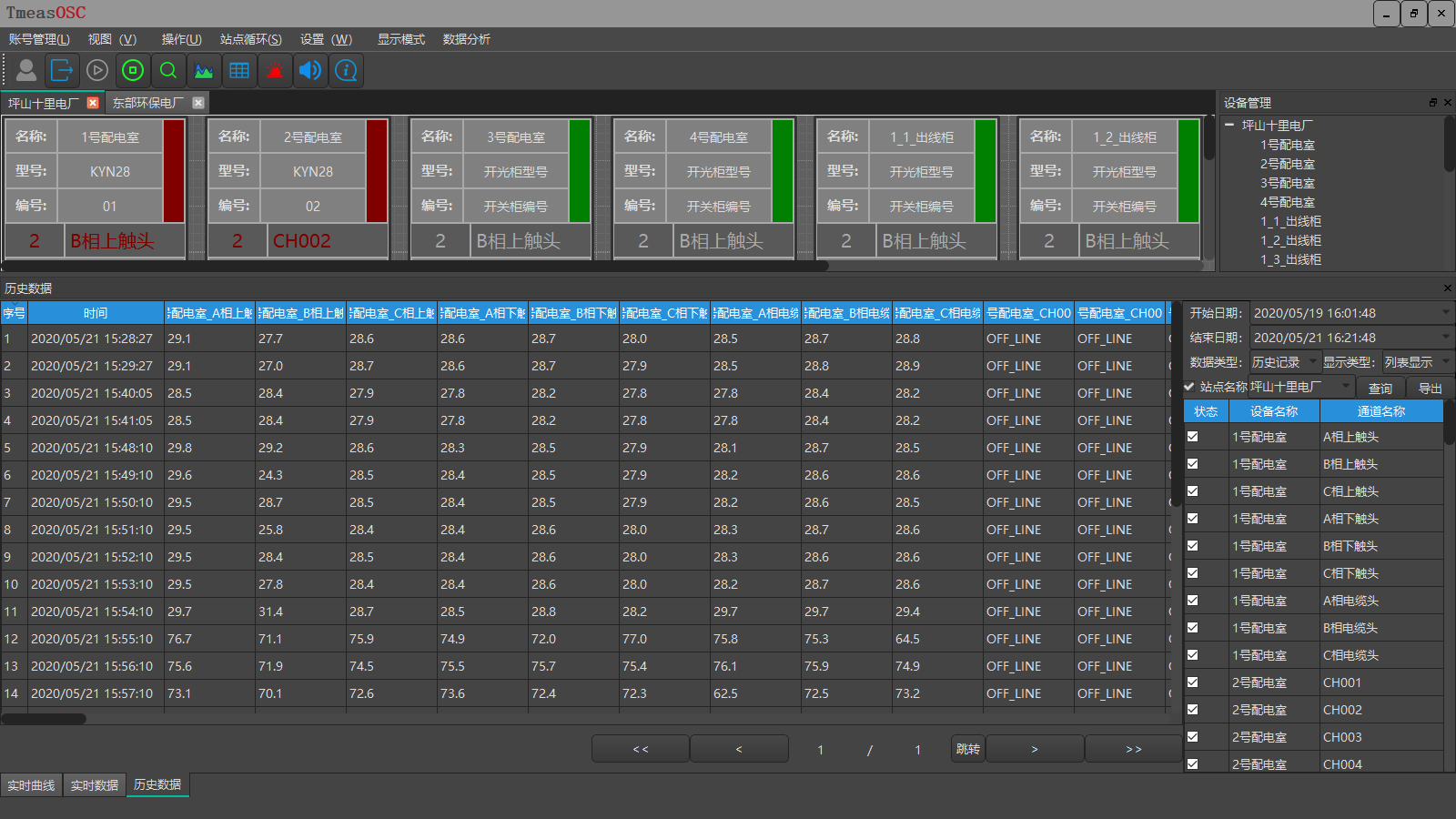Toggle the checkbox for channel CH001
Image resolution: width=1456 pixels, height=819 pixels.
pyautogui.click(x=1192, y=682)
